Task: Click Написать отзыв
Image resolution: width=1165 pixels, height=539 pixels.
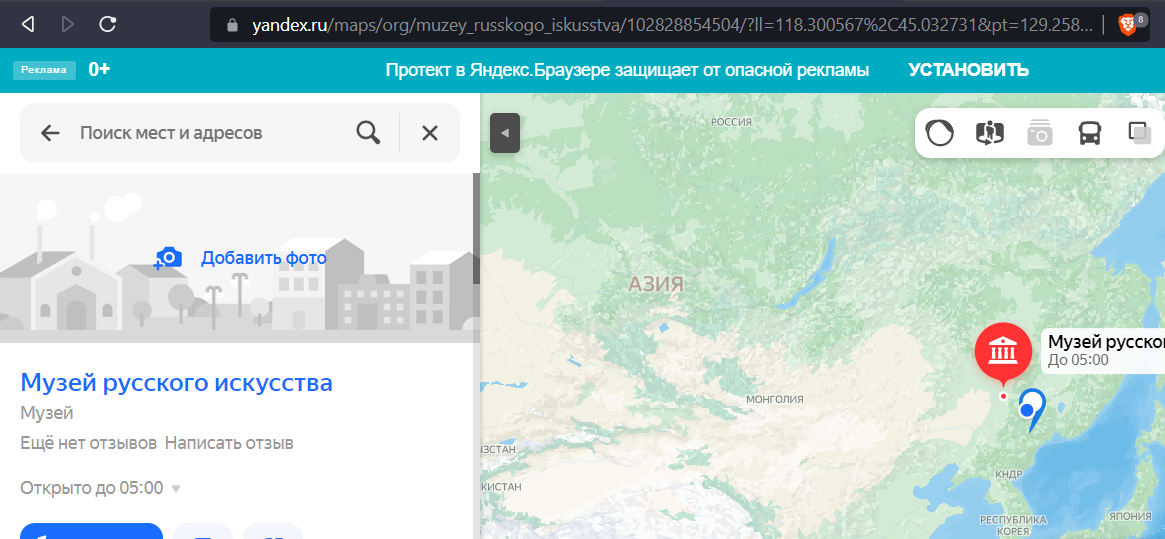Action: [229, 444]
